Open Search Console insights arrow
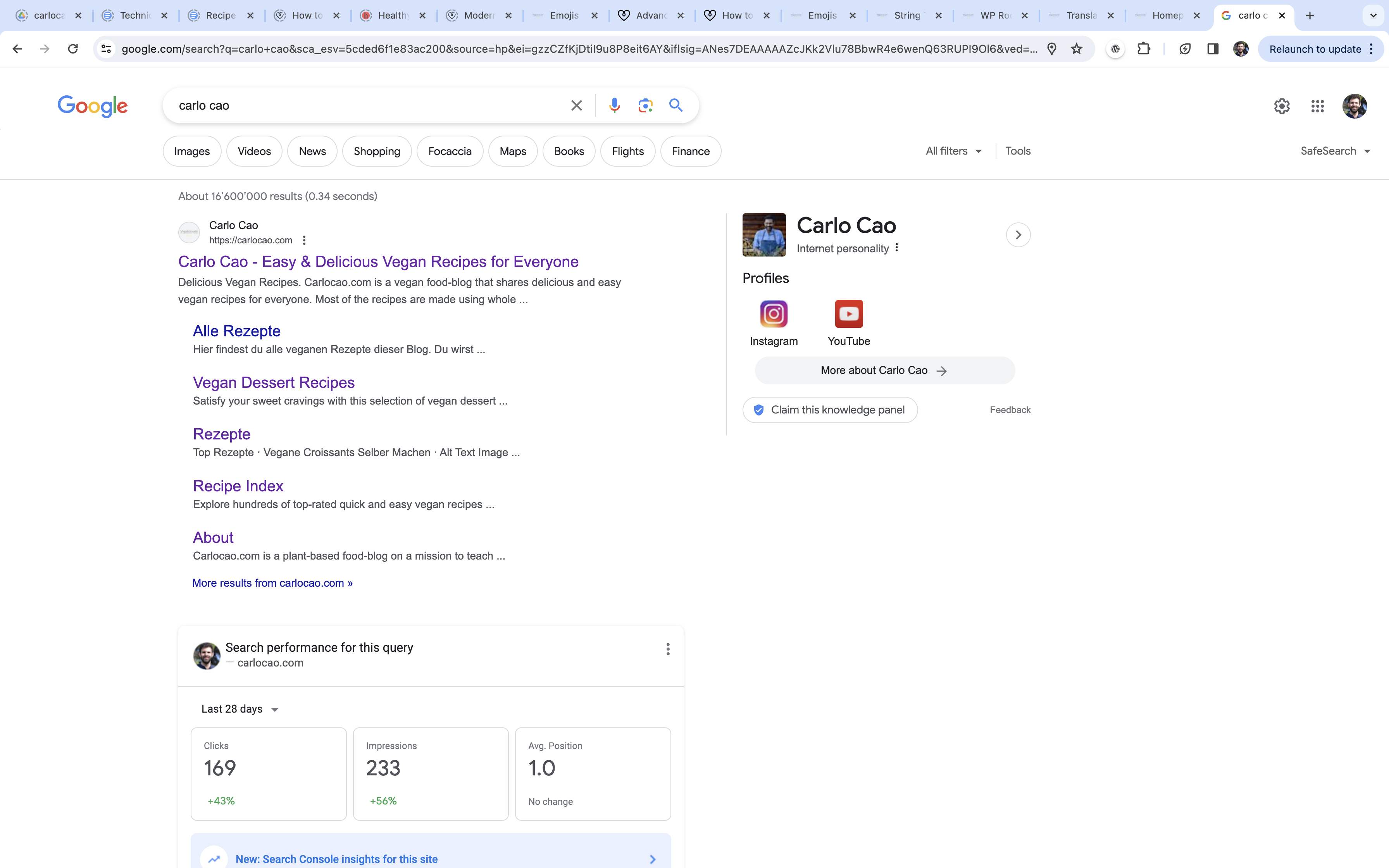 pyautogui.click(x=653, y=859)
